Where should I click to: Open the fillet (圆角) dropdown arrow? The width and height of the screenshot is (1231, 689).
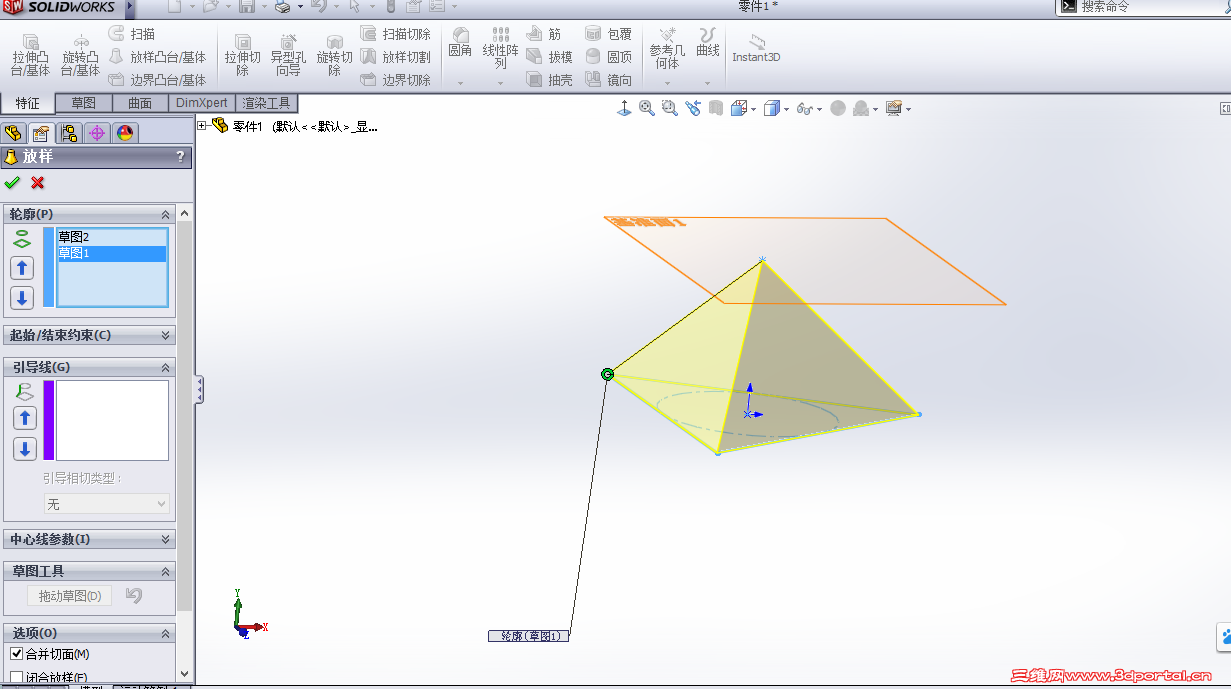point(460,82)
